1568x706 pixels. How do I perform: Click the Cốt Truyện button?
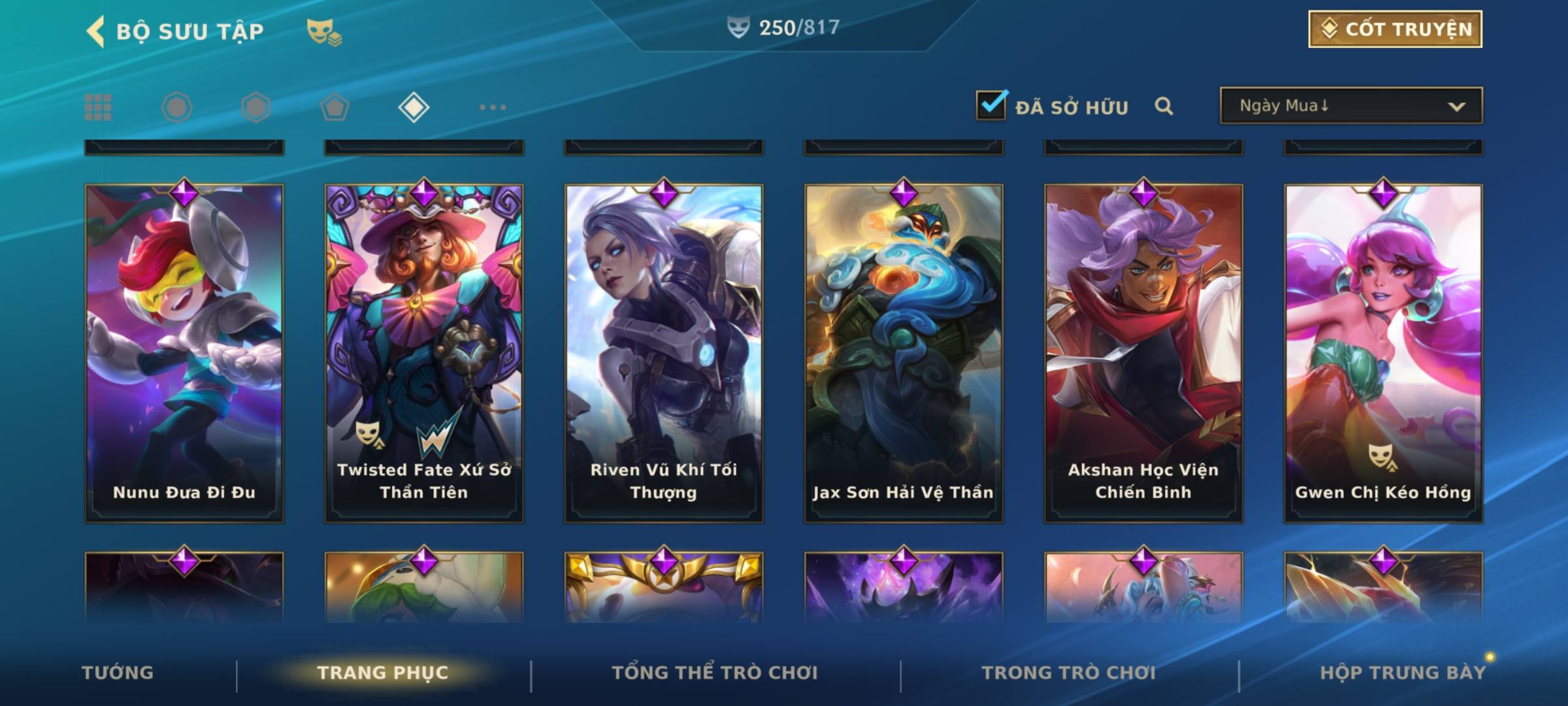pos(1395,29)
